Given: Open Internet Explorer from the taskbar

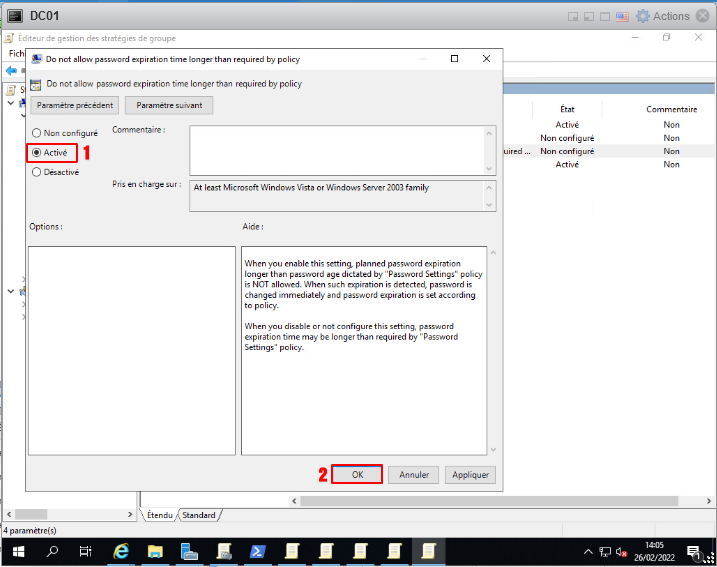Looking at the screenshot, I should click(122, 551).
